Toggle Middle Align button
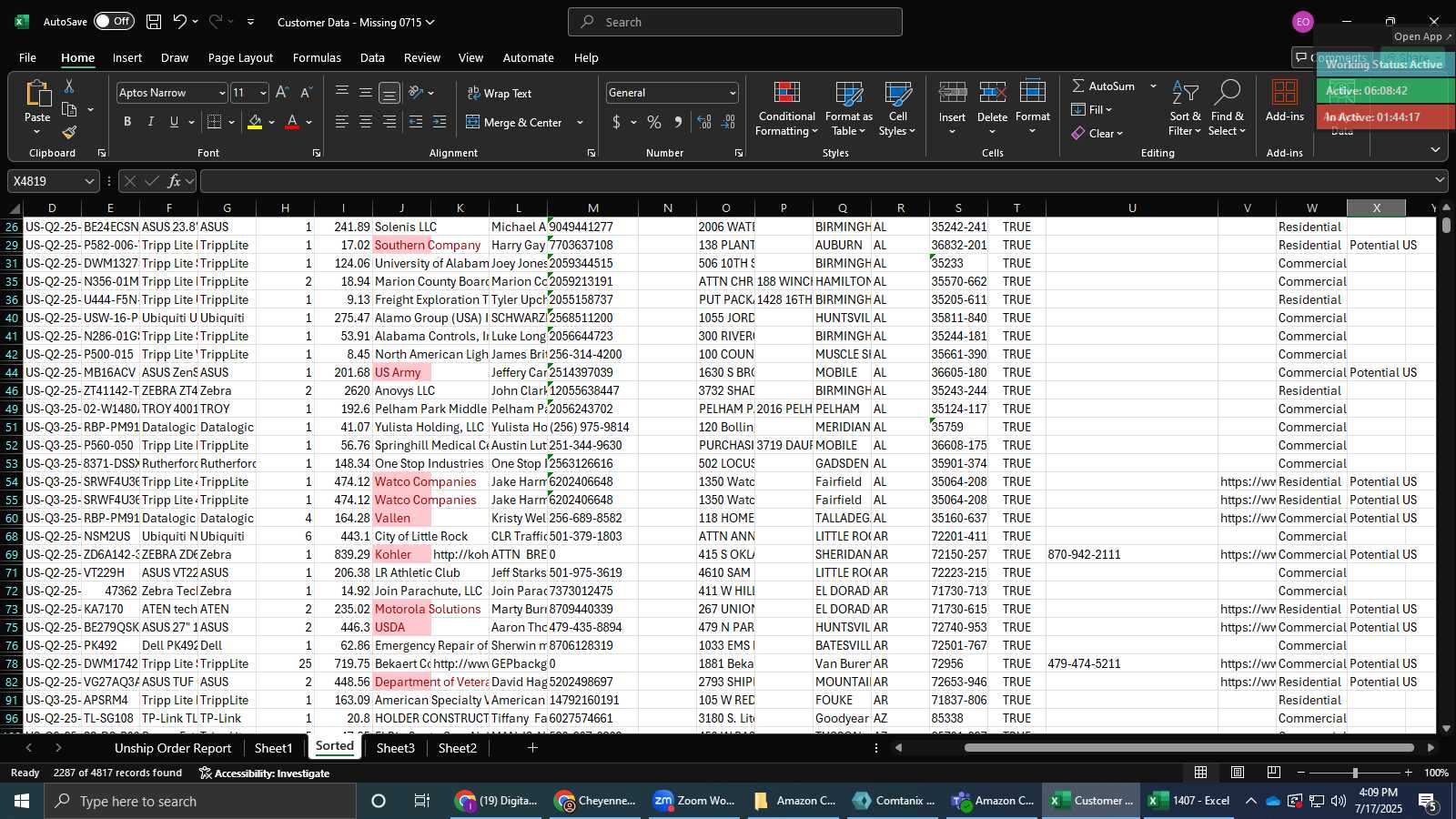The height and width of the screenshot is (819, 1456). [x=366, y=93]
